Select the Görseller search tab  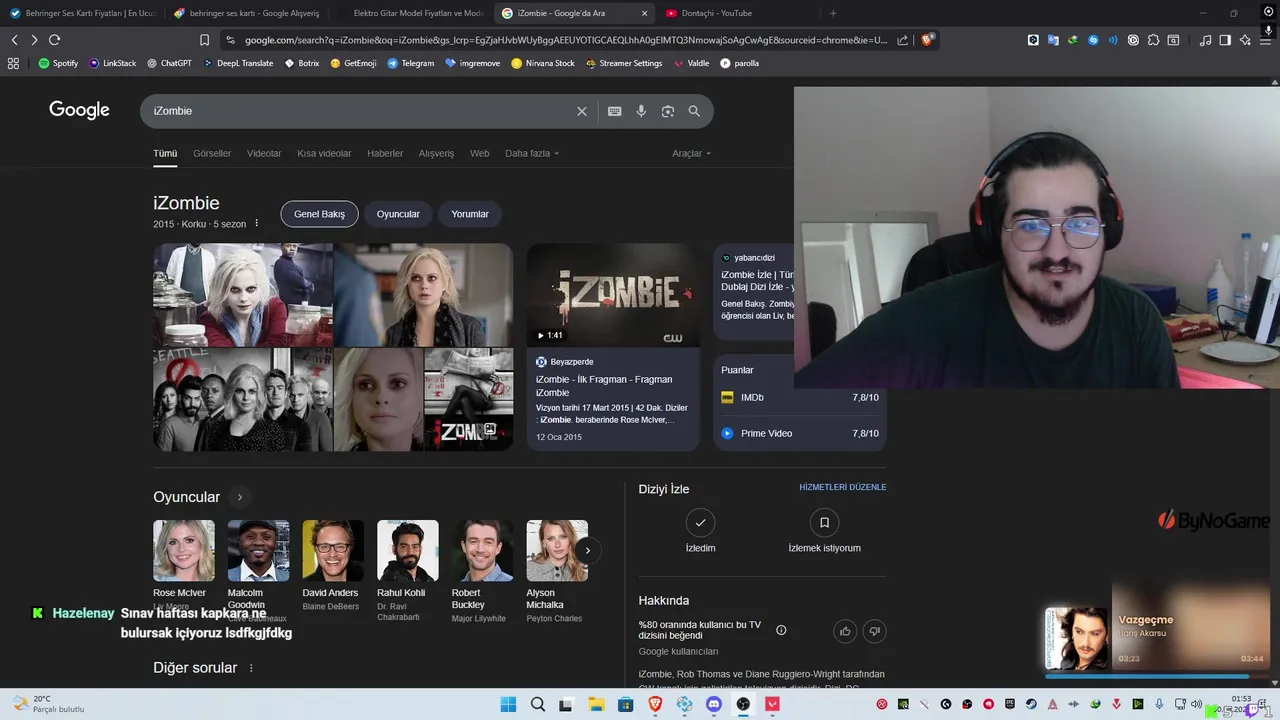tap(212, 153)
